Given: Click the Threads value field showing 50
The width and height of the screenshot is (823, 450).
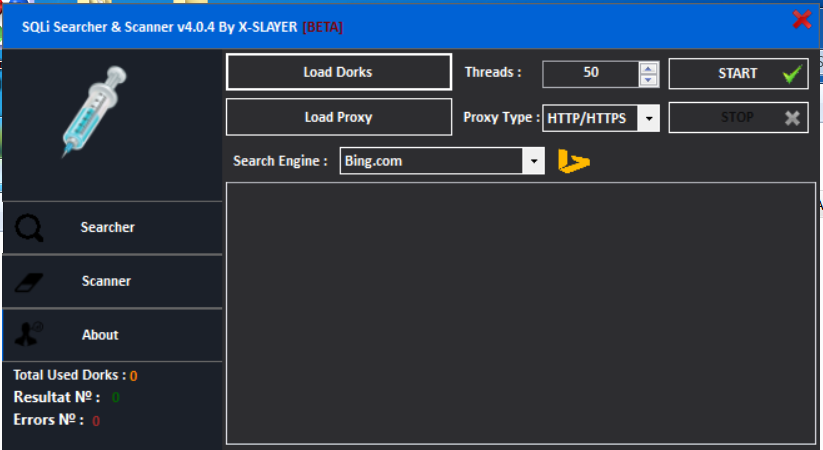Looking at the screenshot, I should [x=590, y=74].
